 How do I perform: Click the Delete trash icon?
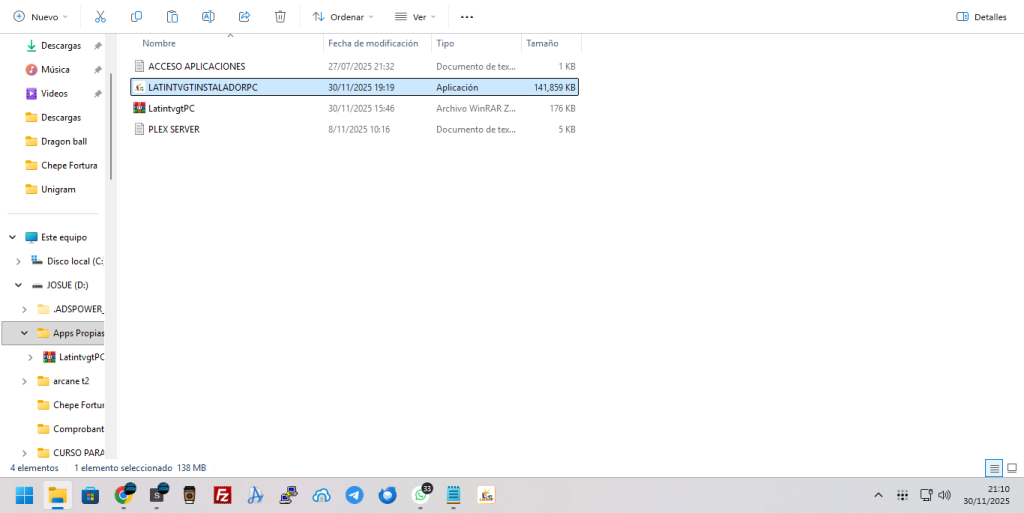tap(280, 17)
